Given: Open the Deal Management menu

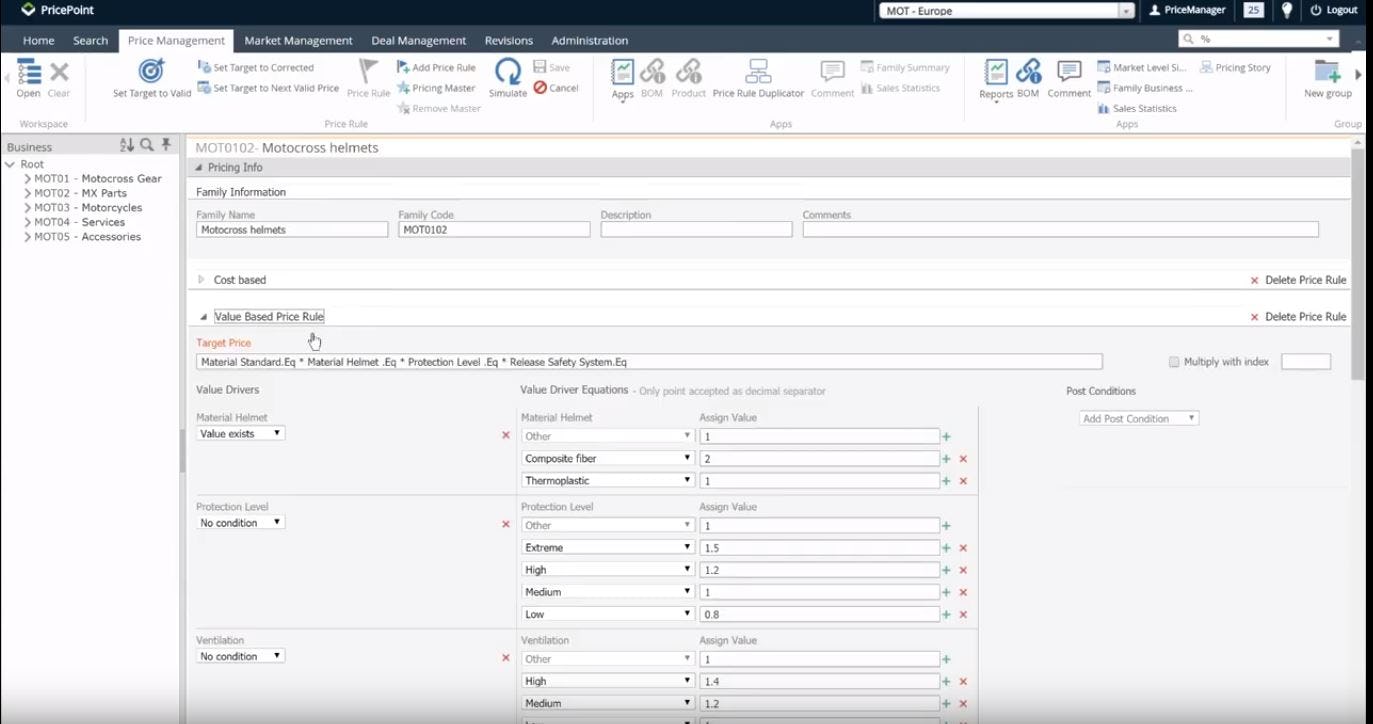Looking at the screenshot, I should tap(418, 40).
